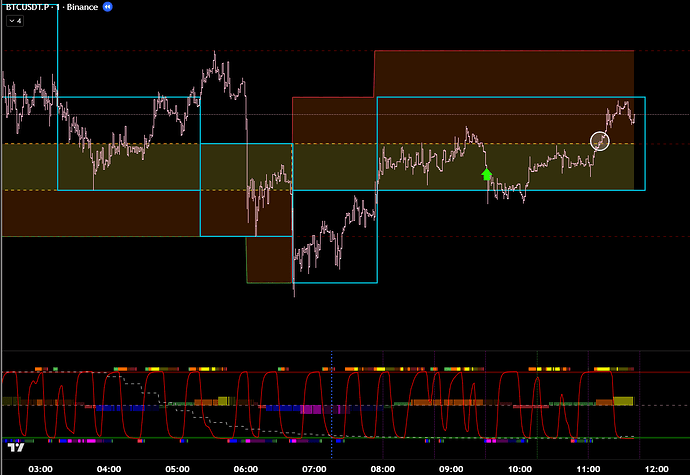Image resolution: width=690 pixels, height=475 pixels.
Task: Click the 03:00 label on time axis
Action: pos(41,467)
